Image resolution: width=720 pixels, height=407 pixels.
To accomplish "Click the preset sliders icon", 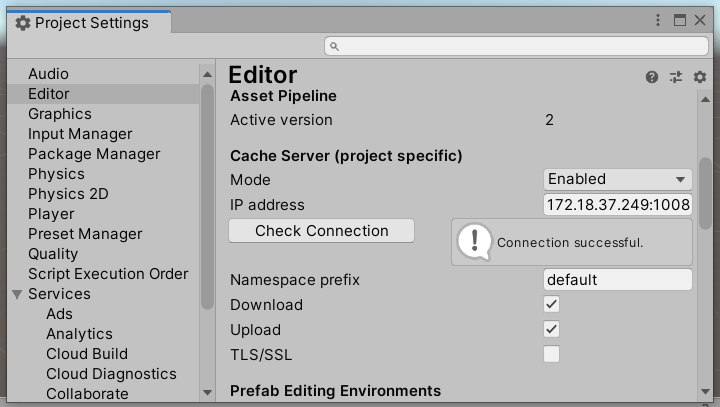I will tap(676, 77).
